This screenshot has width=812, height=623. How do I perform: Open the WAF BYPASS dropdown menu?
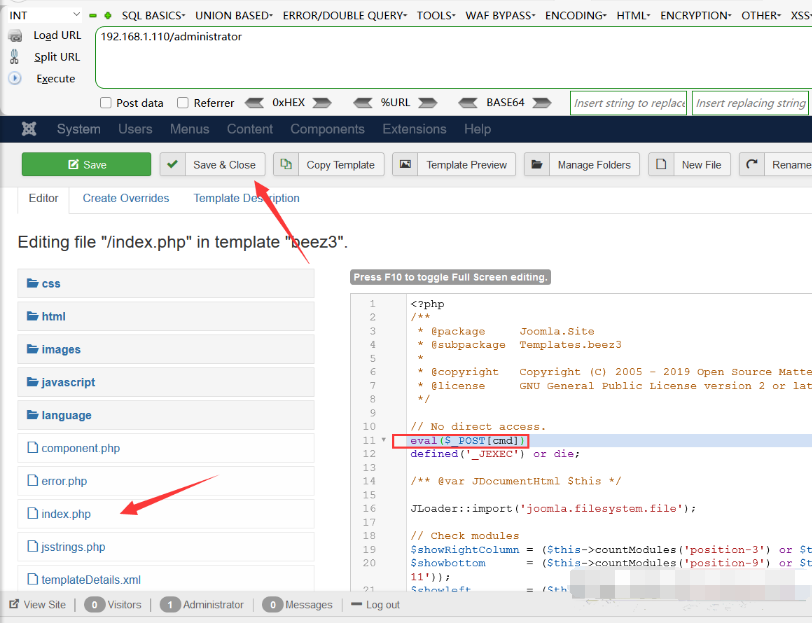[x=500, y=16]
